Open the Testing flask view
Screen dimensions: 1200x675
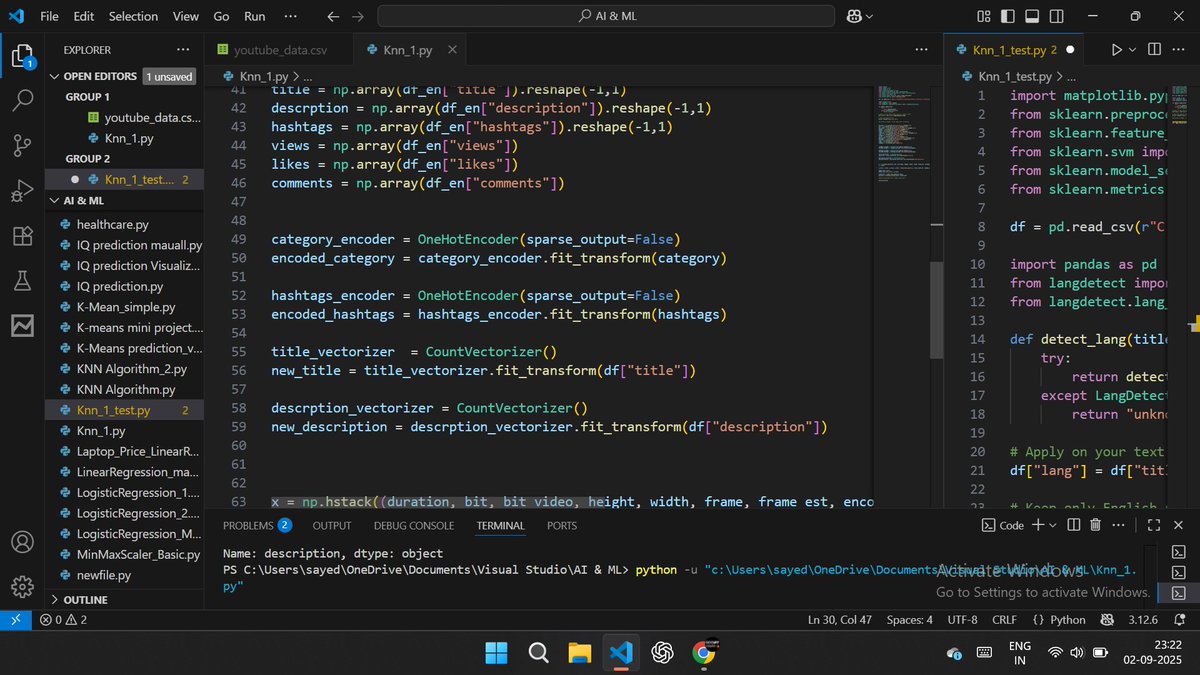point(22,282)
